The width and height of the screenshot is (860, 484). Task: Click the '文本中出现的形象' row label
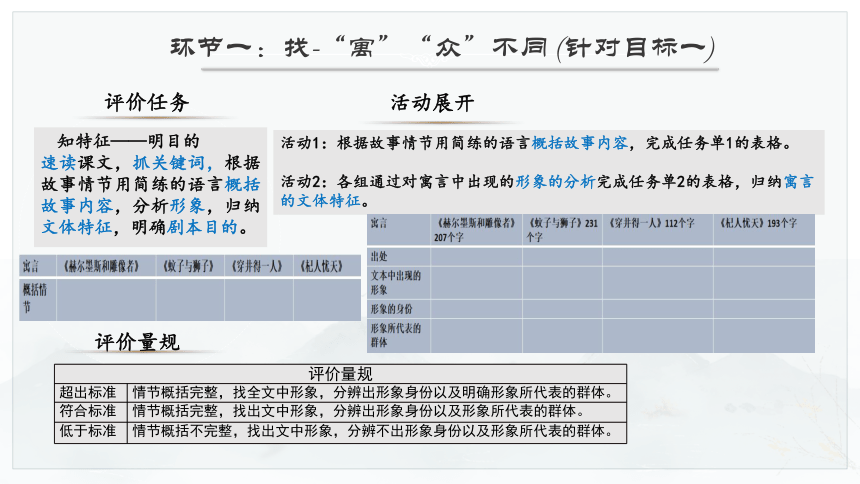tap(399, 283)
